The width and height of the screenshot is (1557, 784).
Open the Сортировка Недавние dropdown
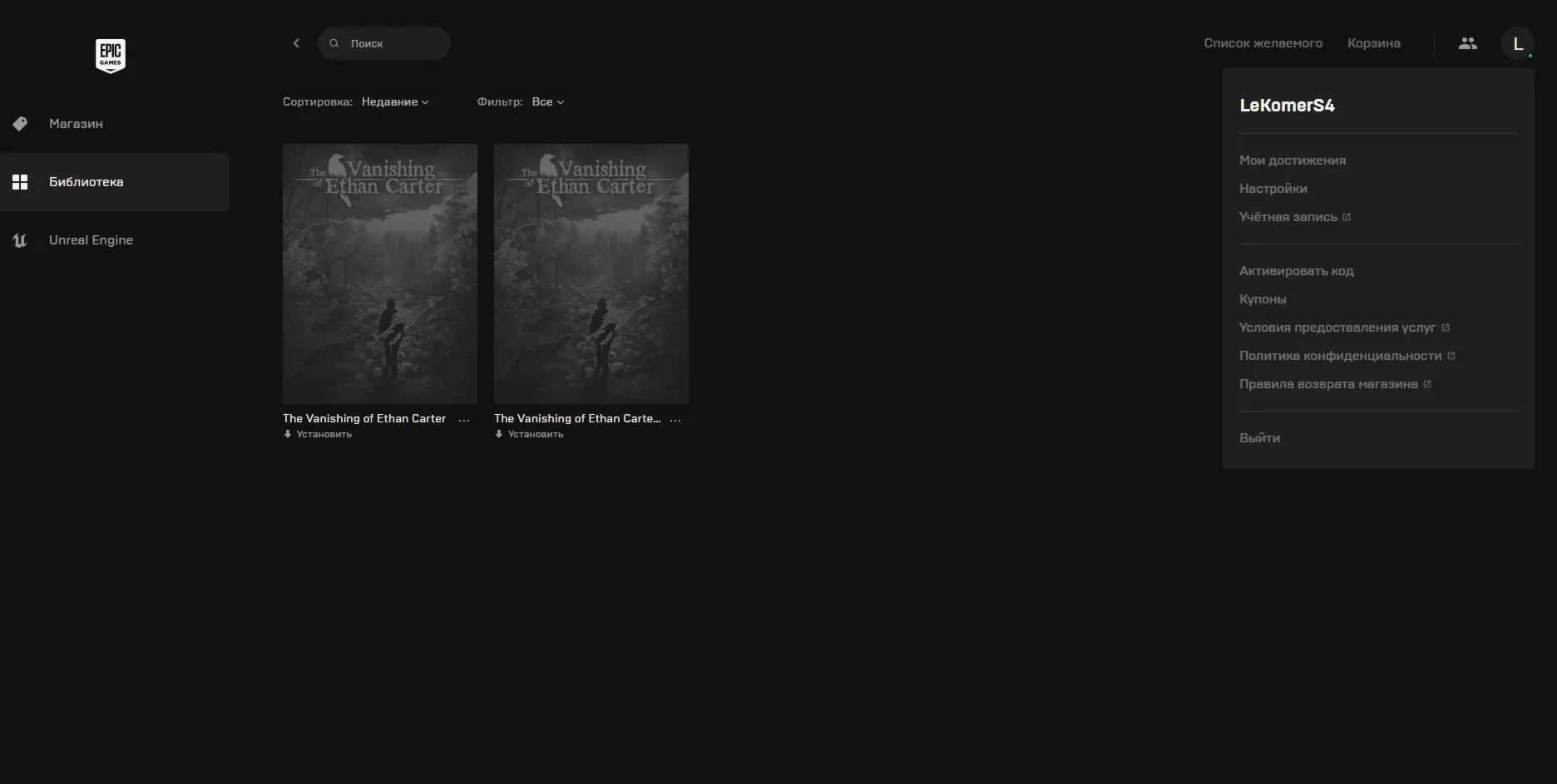pos(395,102)
